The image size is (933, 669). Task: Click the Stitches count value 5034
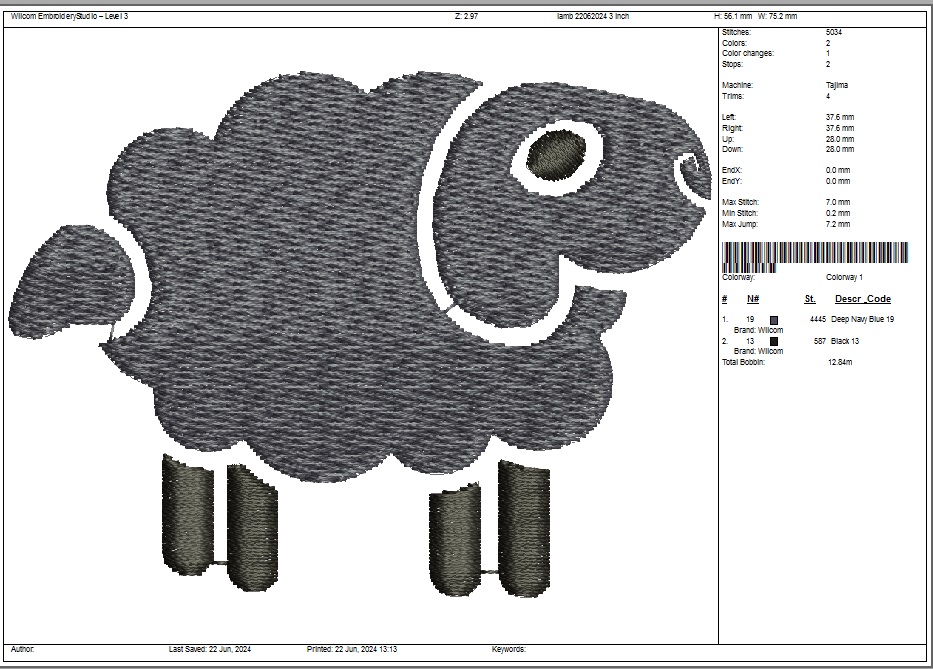(834, 33)
